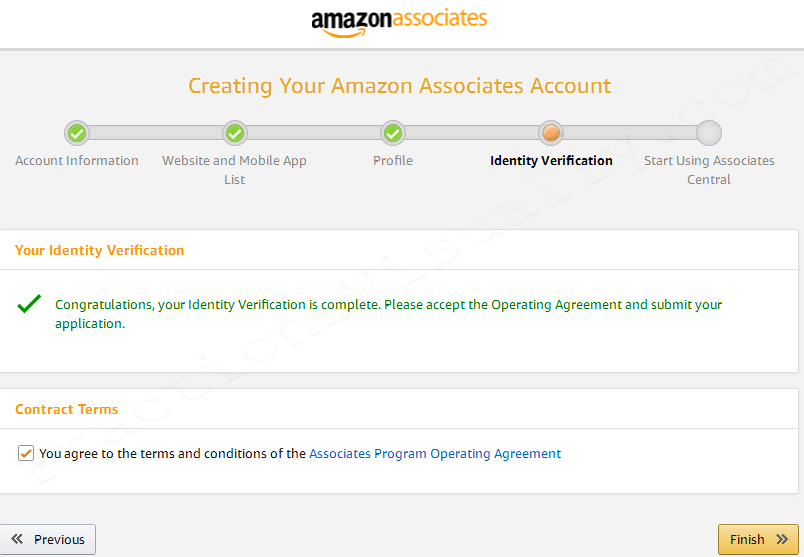804x557 pixels.
Task: Click the Finish button label
Action: (x=747, y=540)
